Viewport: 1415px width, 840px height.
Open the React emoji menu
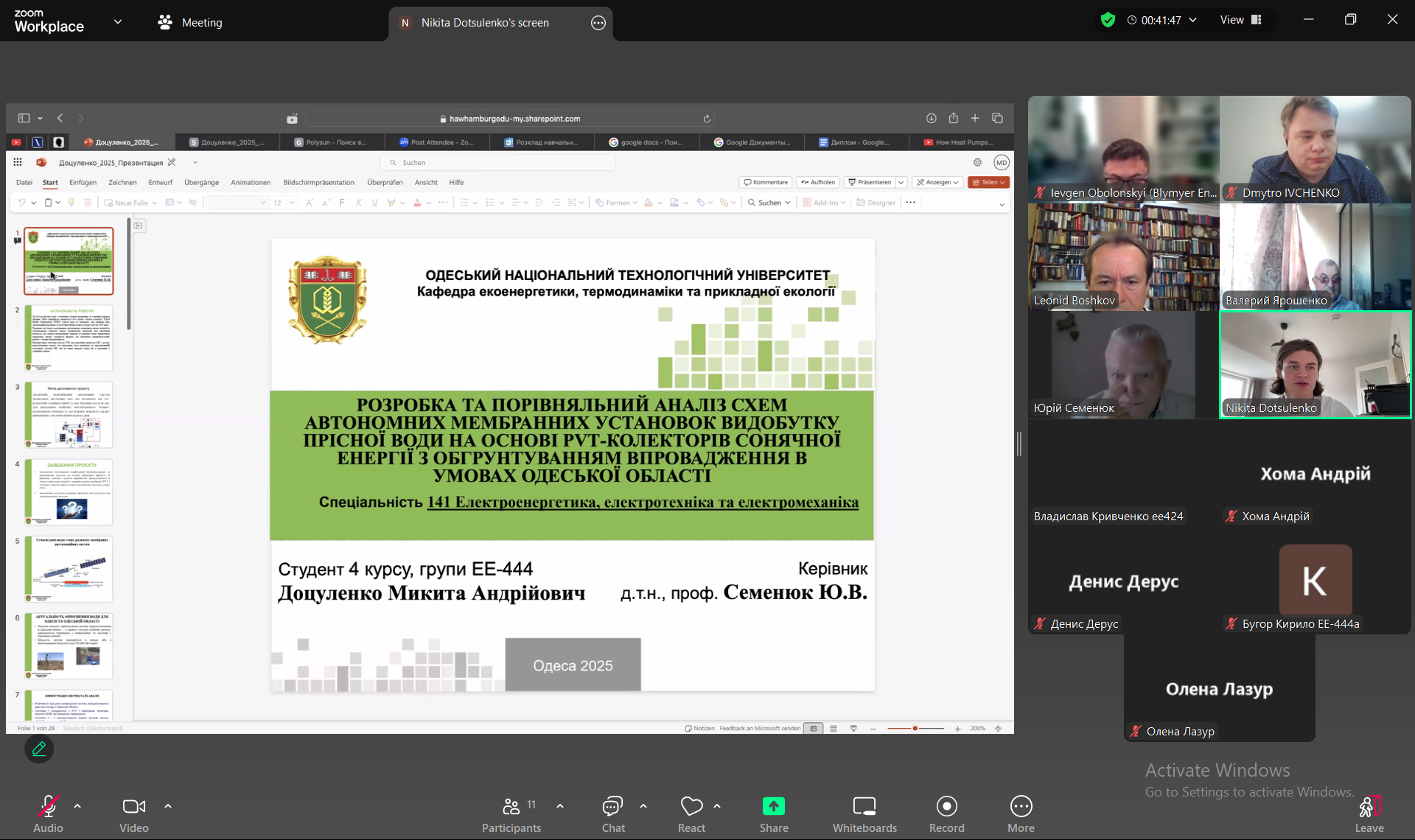pos(691,813)
